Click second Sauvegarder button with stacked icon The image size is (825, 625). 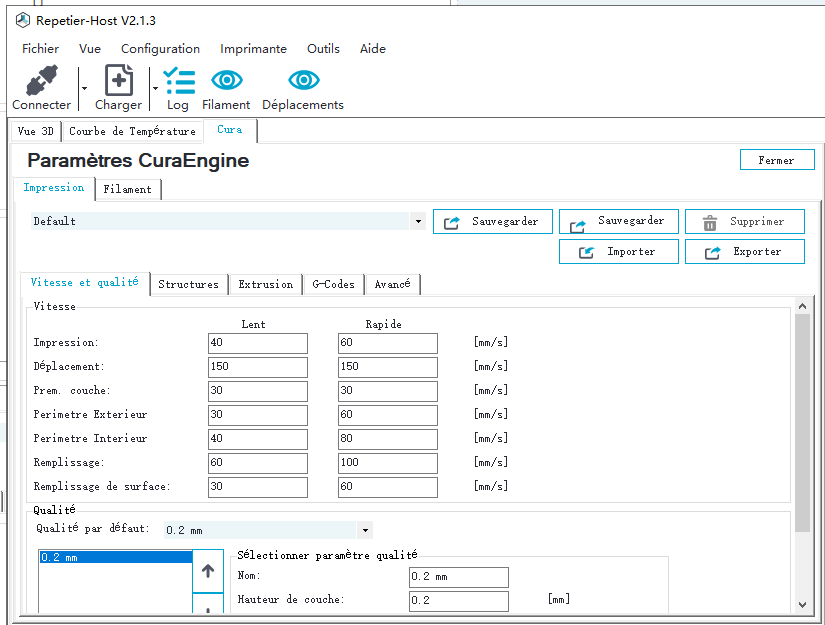tap(618, 221)
